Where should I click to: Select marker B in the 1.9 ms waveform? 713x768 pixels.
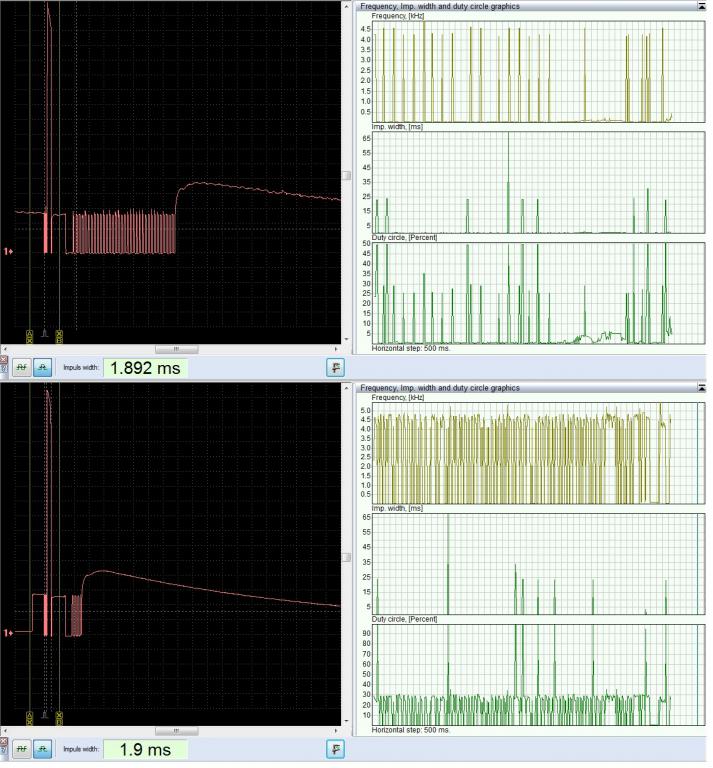(59, 718)
